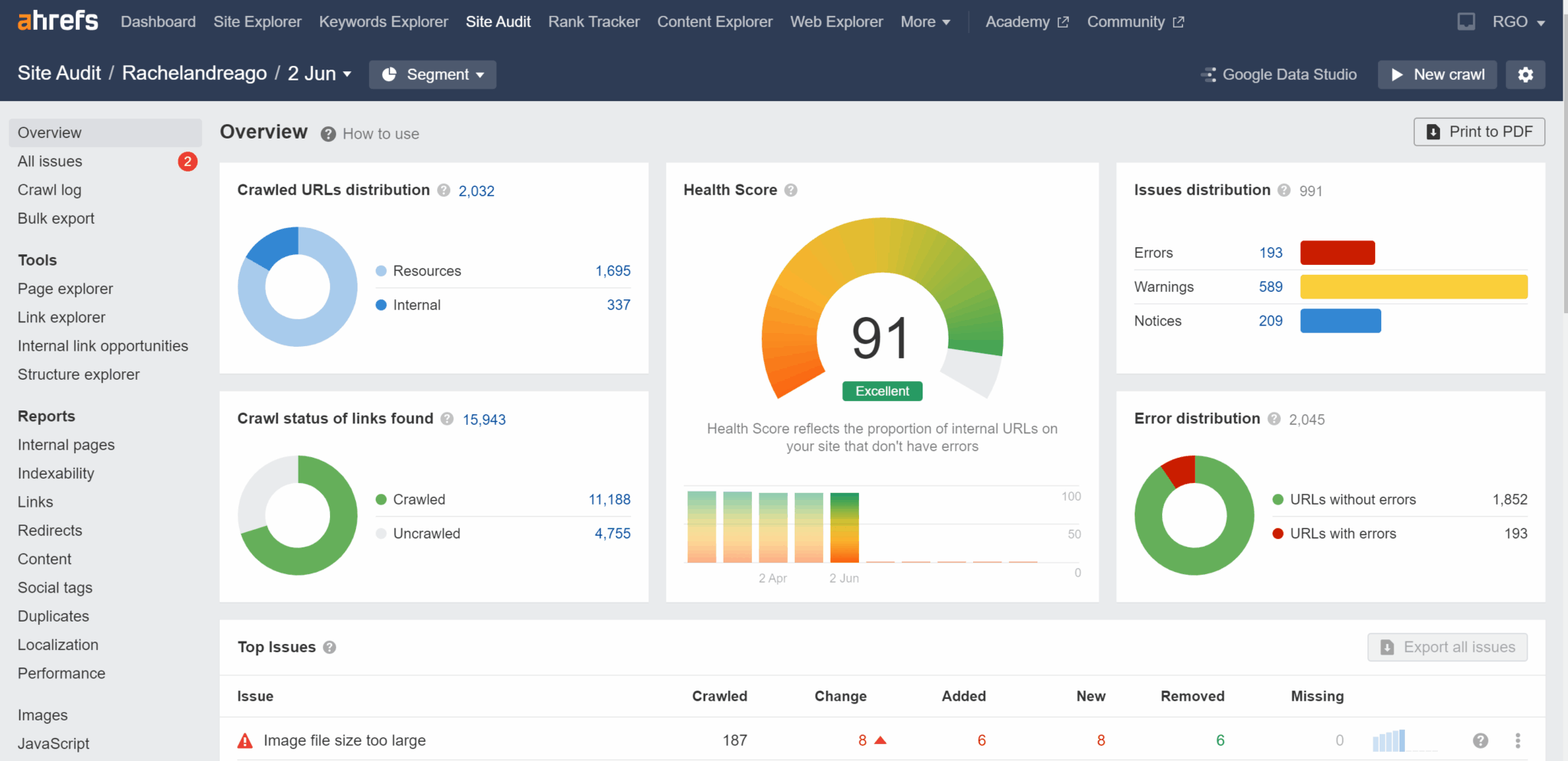Go to Dashboard in top navigation
The width and height of the screenshot is (1568, 761).
point(158,21)
